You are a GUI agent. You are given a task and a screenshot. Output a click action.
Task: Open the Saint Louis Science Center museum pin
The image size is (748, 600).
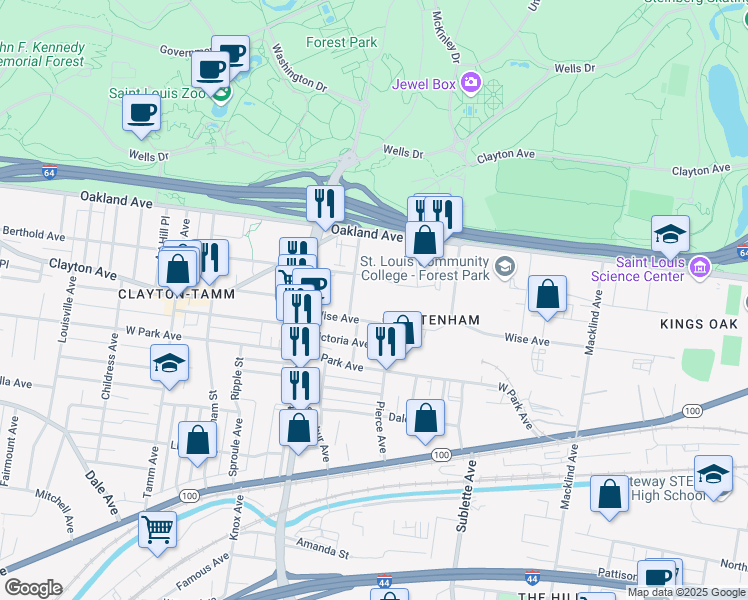pos(700,267)
